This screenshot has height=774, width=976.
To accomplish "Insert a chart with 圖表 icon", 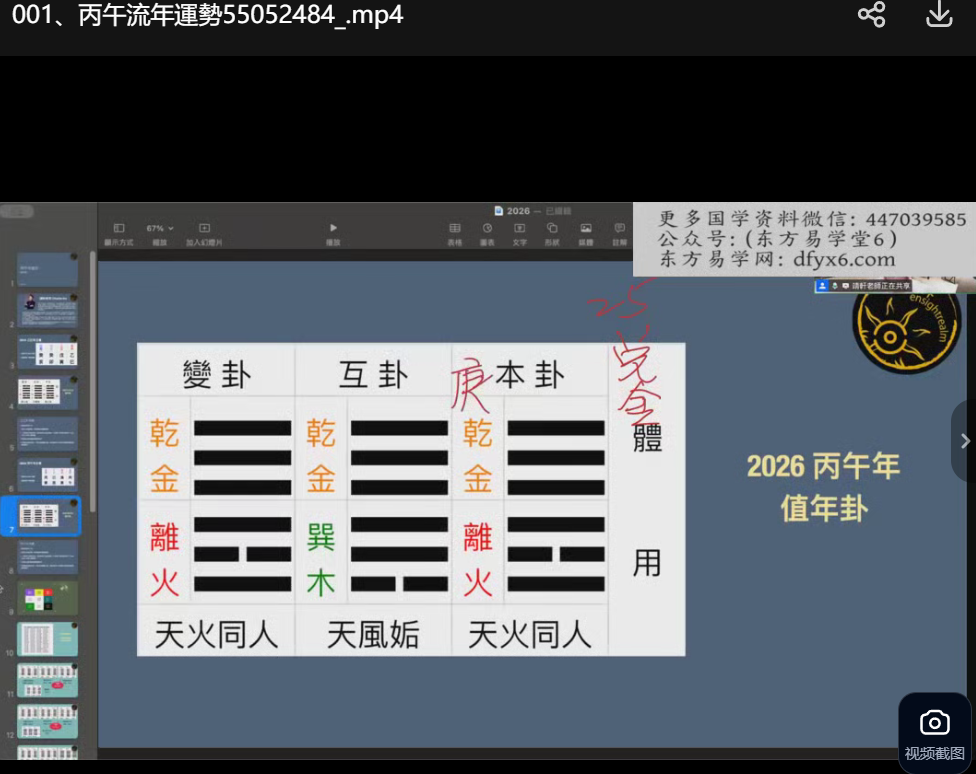I will pos(487,229).
